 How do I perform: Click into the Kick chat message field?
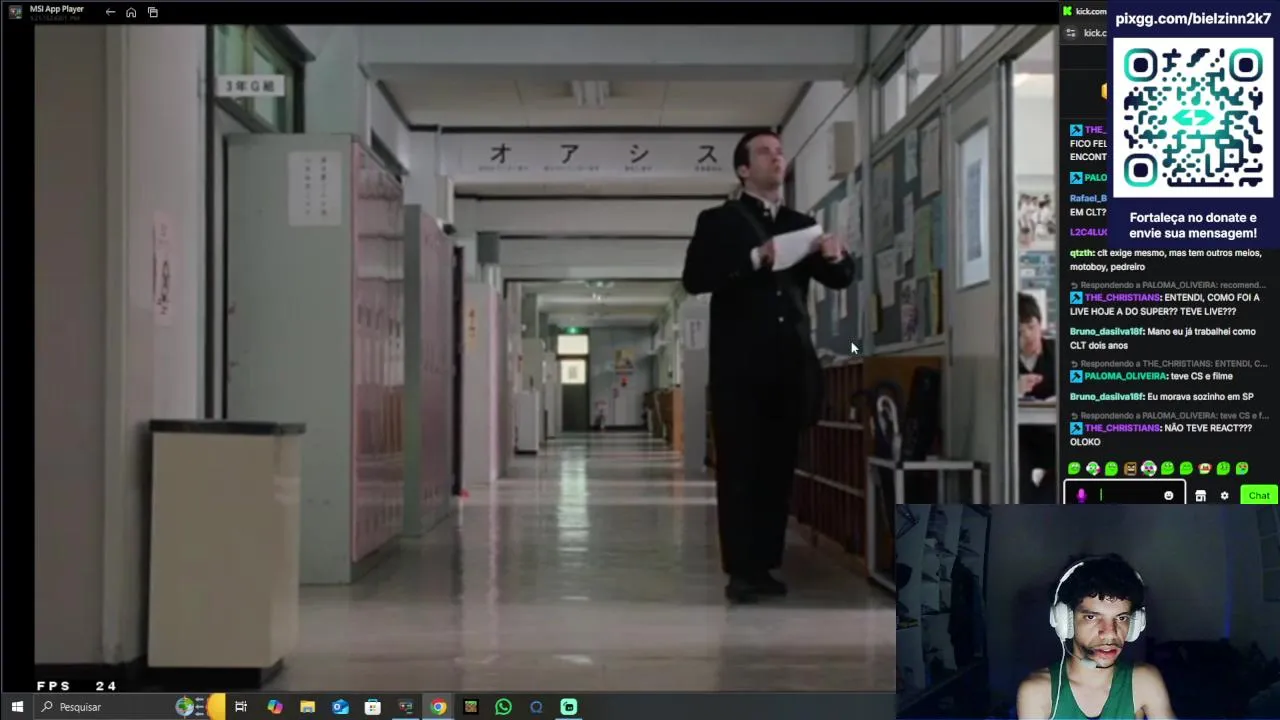point(1126,495)
